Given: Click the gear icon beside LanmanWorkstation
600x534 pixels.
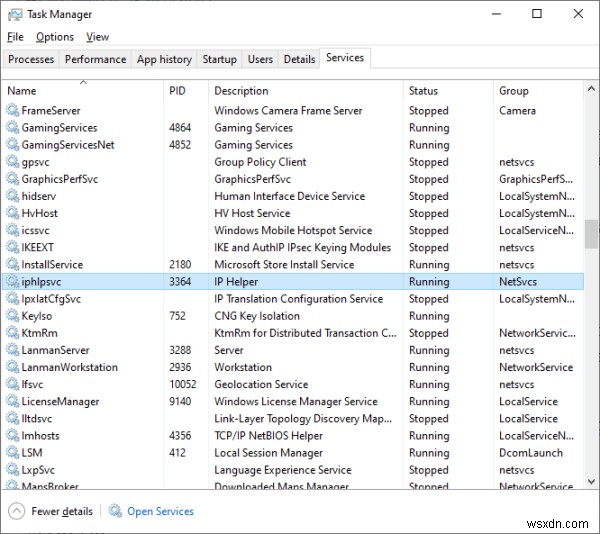Looking at the screenshot, I should tap(12, 367).
